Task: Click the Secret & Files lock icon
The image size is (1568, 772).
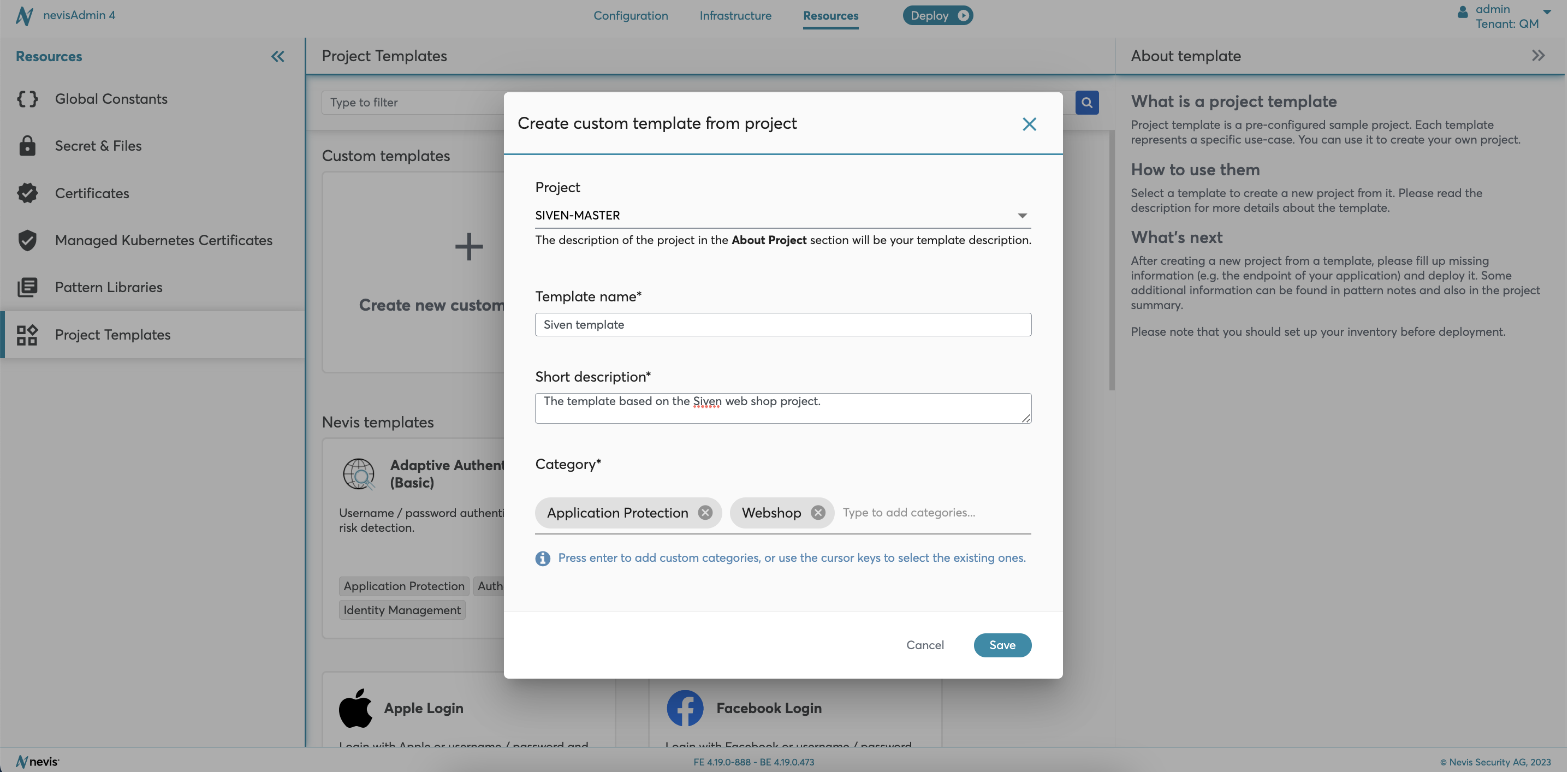Action: click(26, 146)
